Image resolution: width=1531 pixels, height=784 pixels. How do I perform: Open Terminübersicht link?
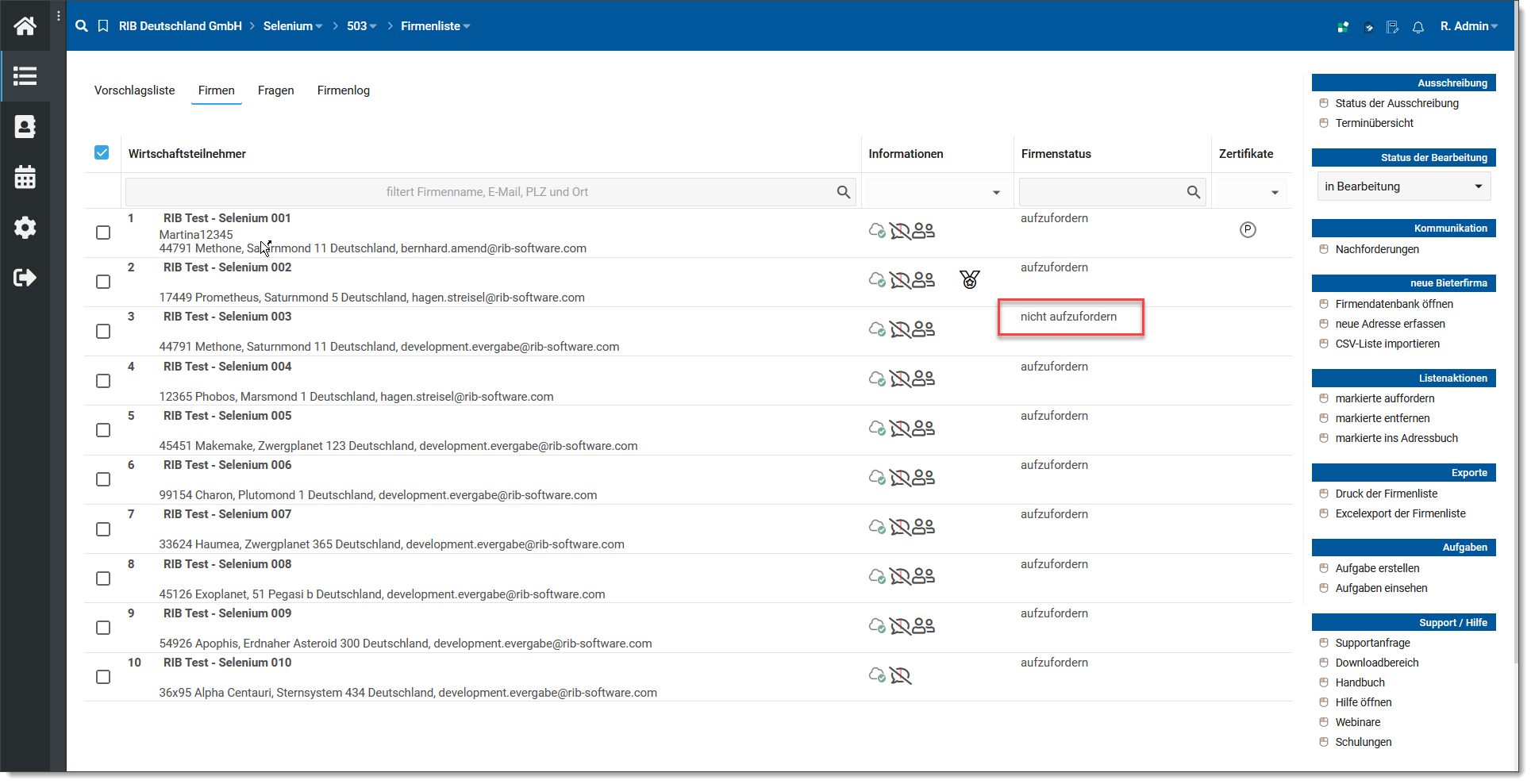[1375, 123]
